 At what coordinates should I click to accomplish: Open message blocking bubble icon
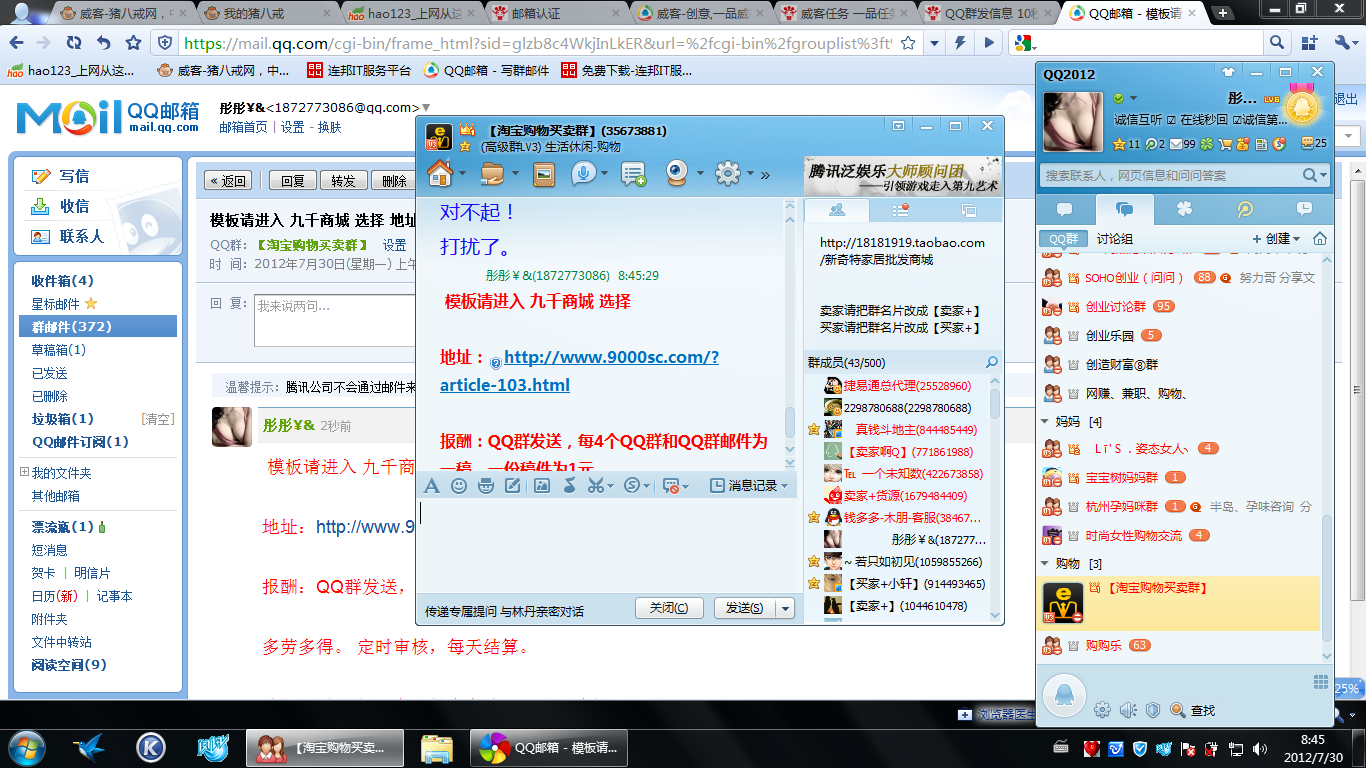coord(671,485)
